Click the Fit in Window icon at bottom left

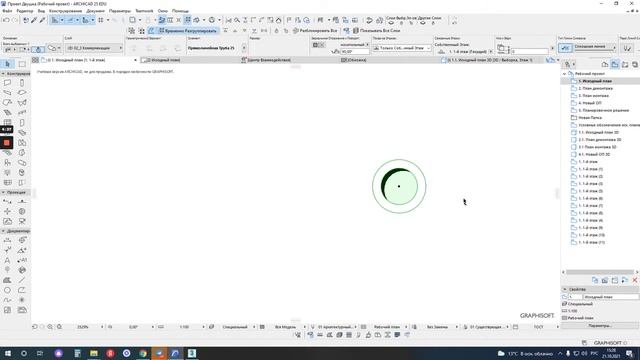[x=60, y=327]
